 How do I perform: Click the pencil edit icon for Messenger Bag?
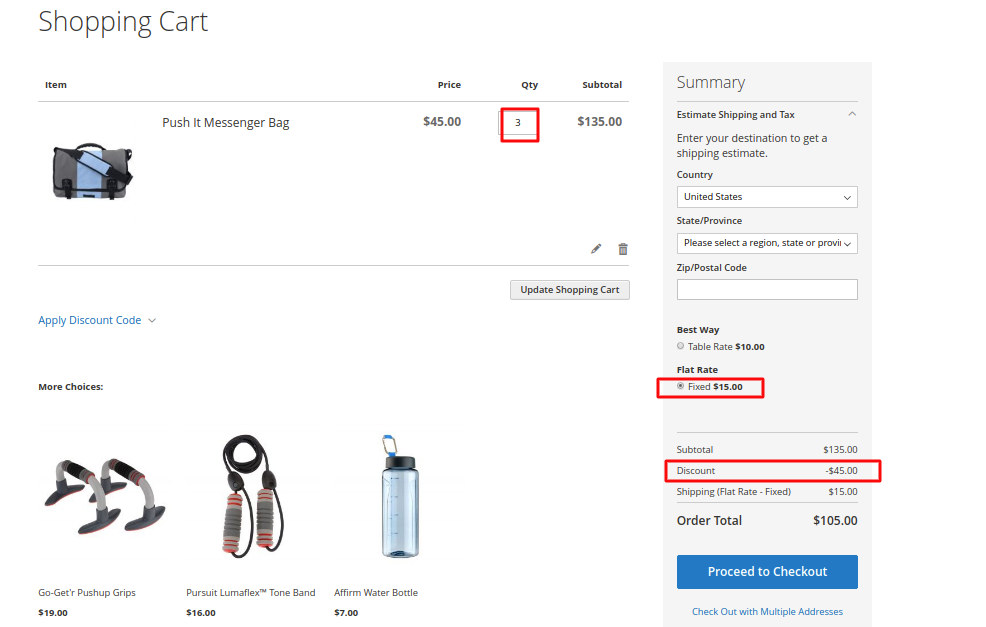pos(596,249)
